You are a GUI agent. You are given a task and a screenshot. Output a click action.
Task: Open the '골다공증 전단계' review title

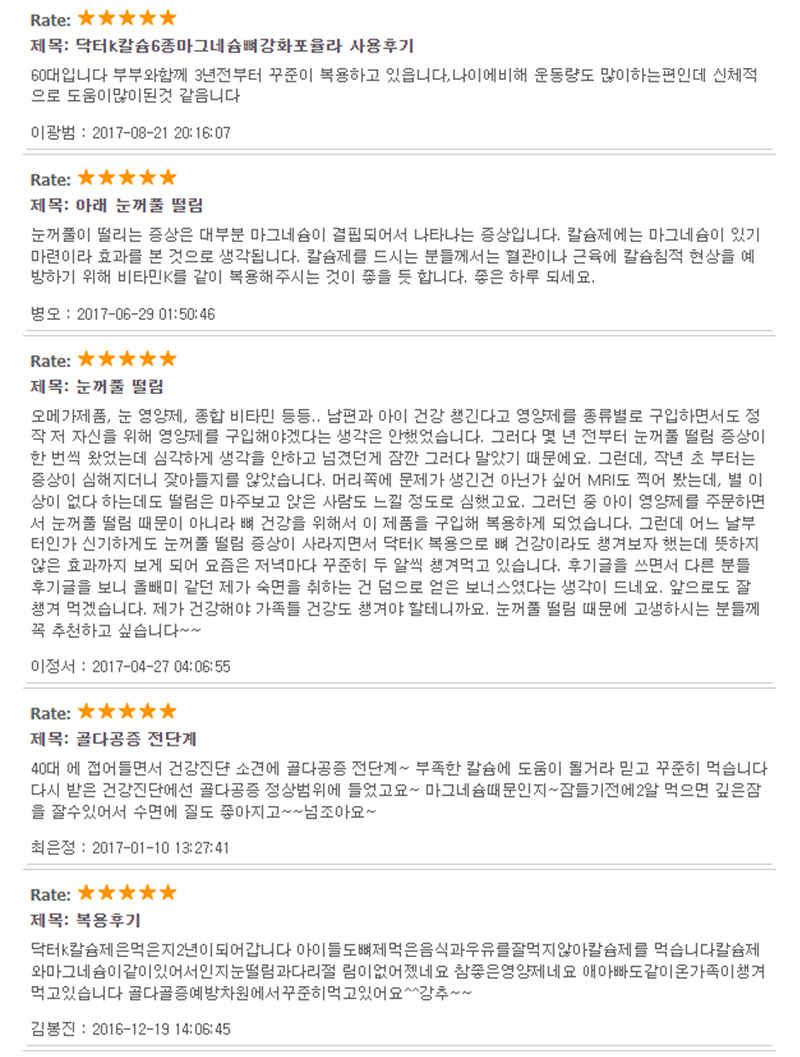(135, 739)
